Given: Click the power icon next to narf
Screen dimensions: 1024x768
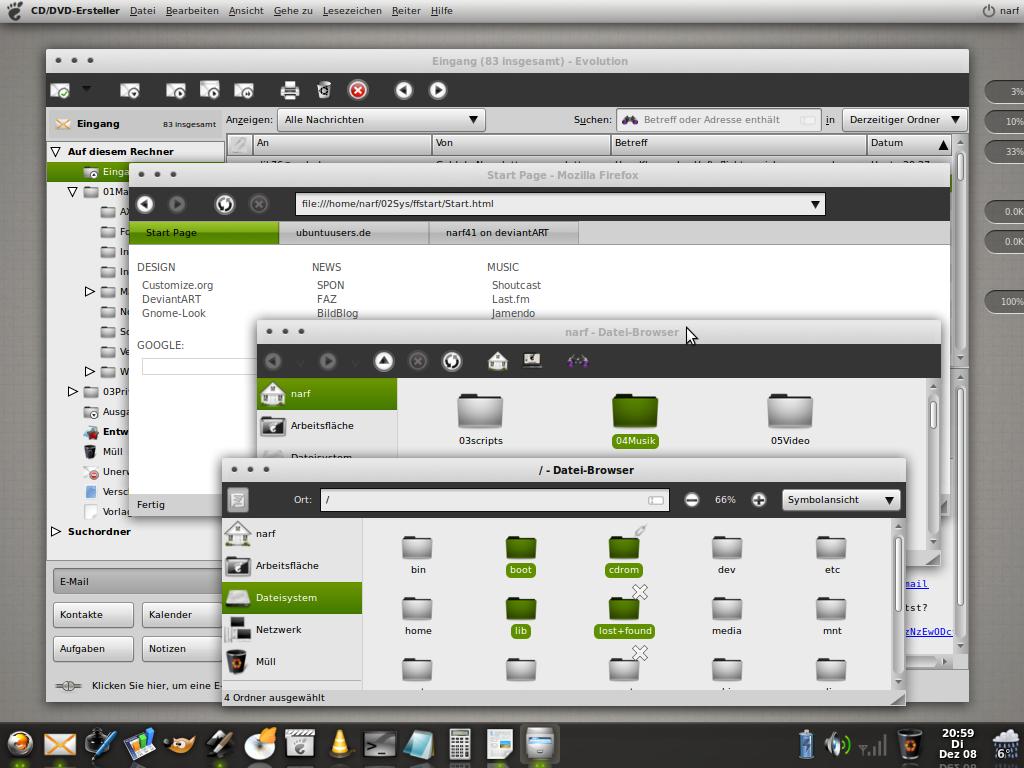Looking at the screenshot, I should [989, 10].
